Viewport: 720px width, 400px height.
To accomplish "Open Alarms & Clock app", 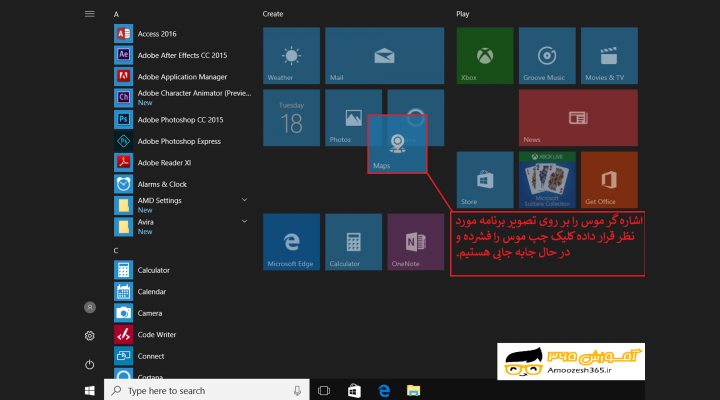I will coord(183,184).
